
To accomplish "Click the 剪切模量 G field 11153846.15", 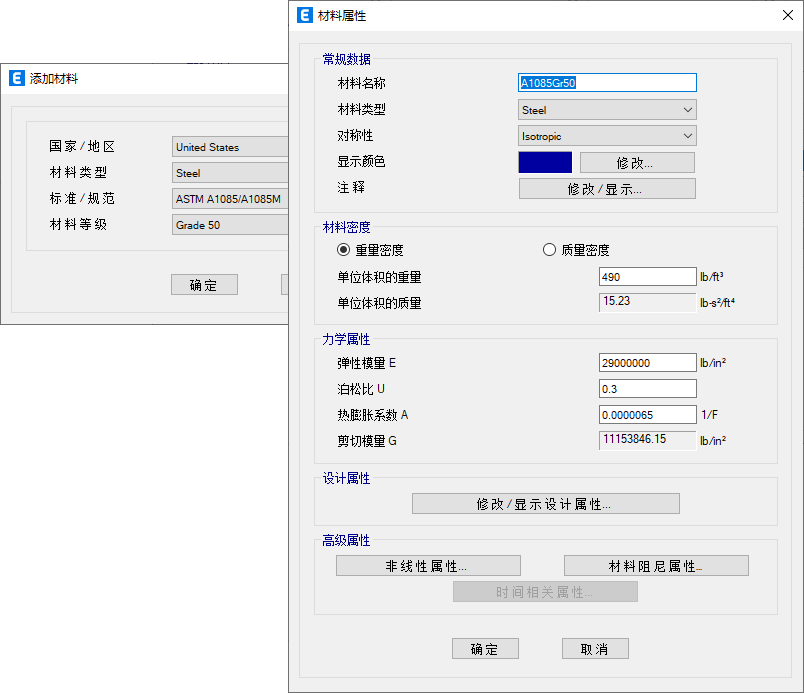I will [648, 440].
